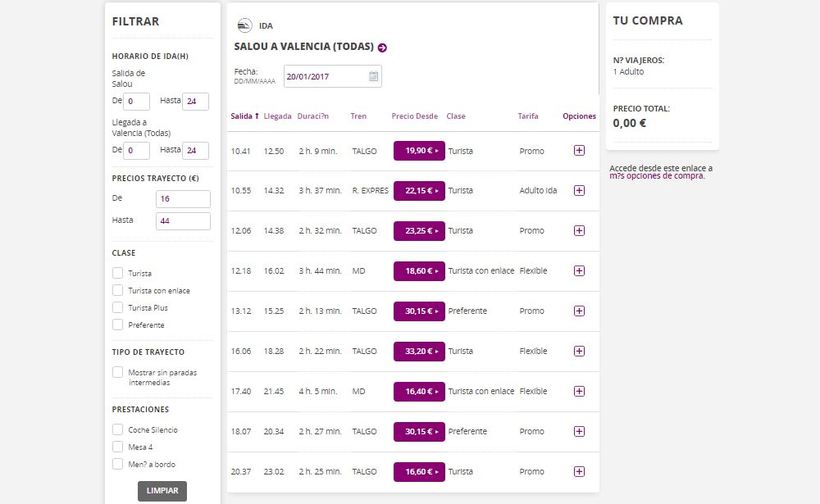Select the 19,90 € price button
Screen dimensions: 820x504
click(418, 151)
